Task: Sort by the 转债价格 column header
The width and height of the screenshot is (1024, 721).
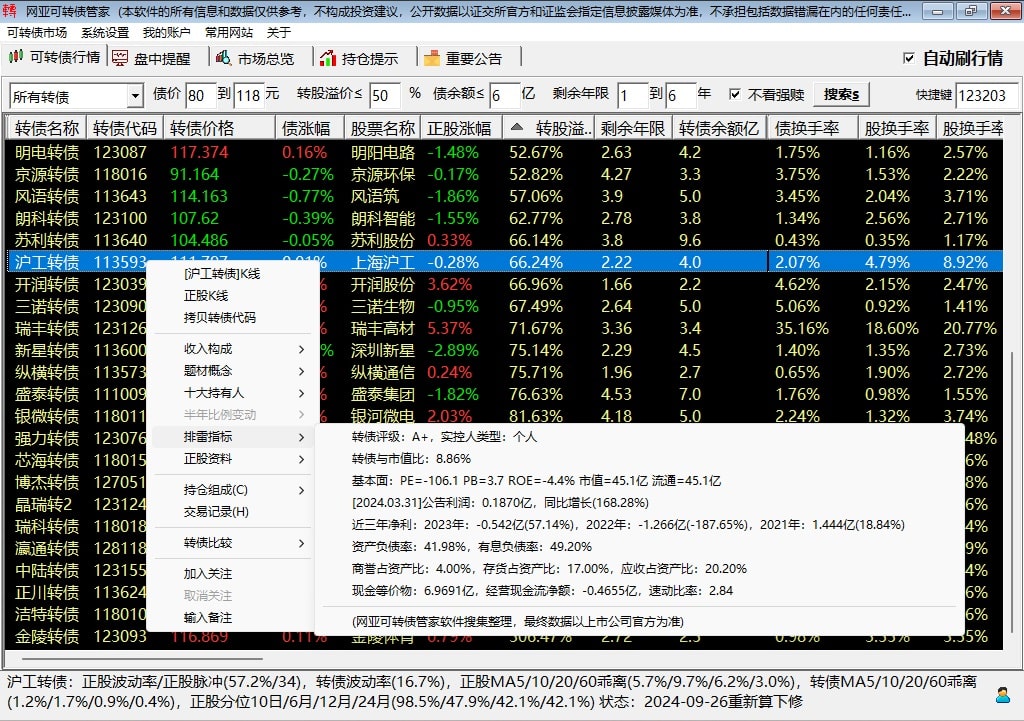Action: click(219, 128)
